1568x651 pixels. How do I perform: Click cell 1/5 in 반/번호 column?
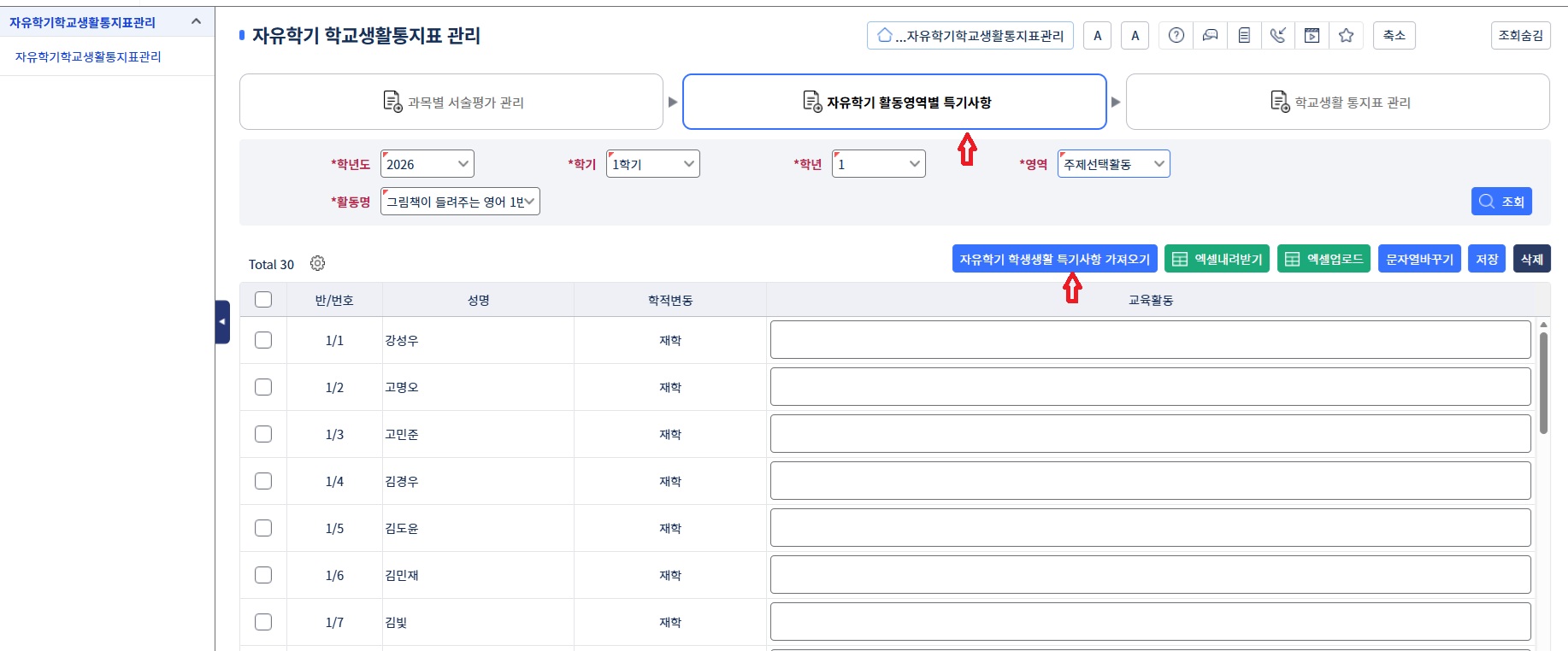coord(334,528)
